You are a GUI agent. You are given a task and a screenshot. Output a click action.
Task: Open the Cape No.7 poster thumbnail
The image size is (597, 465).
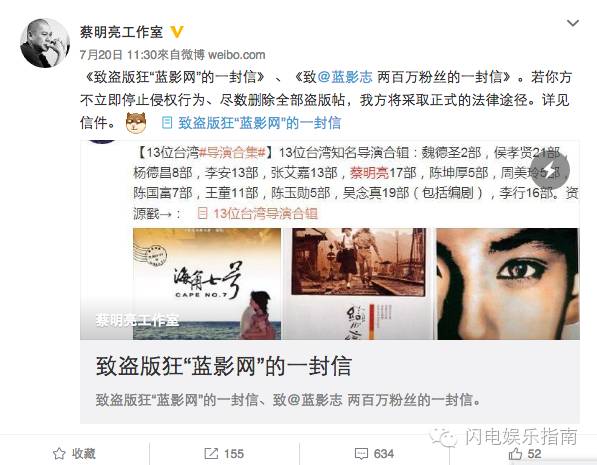pyautogui.click(x=207, y=284)
